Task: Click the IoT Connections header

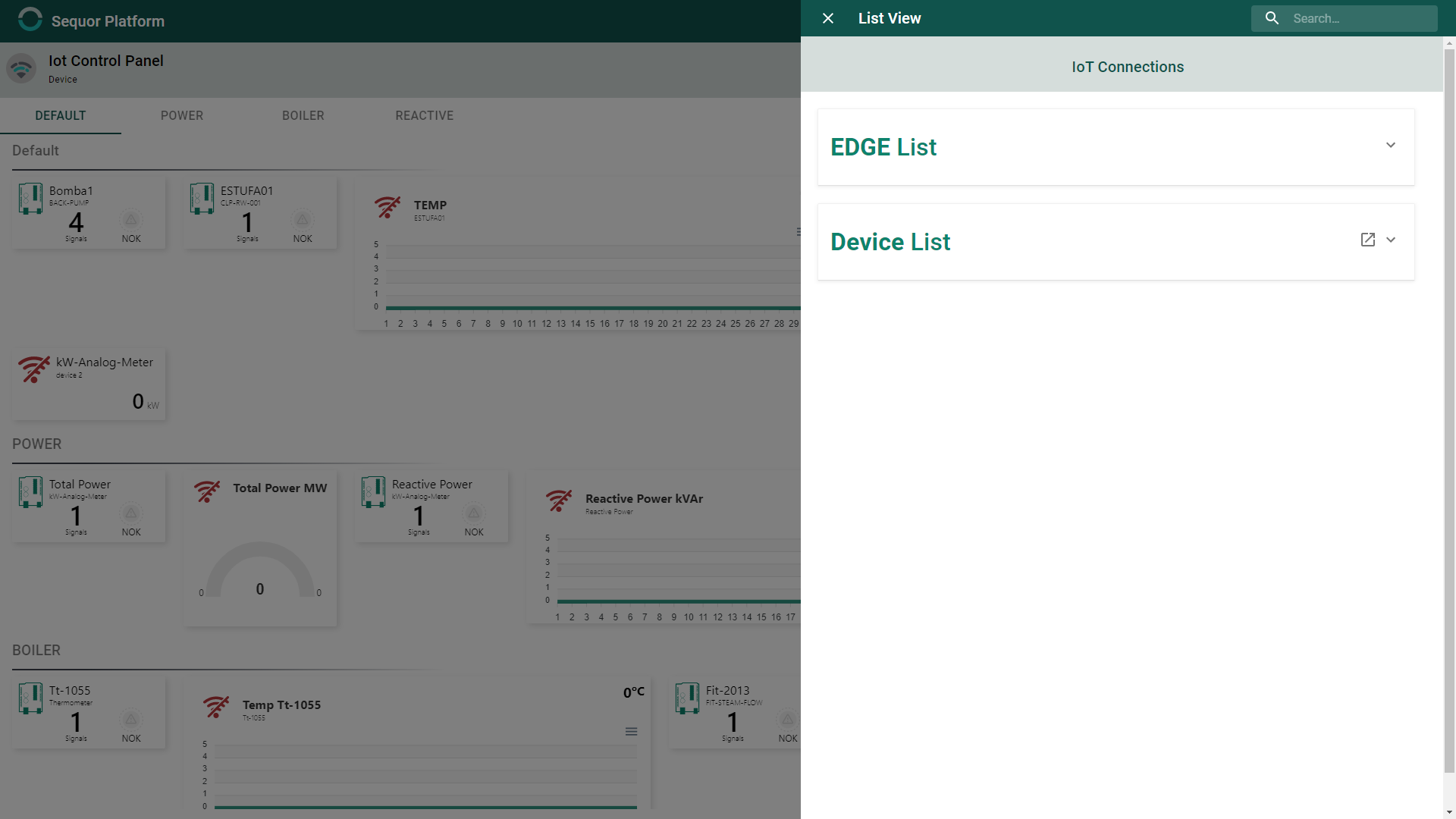Action: tap(1128, 67)
